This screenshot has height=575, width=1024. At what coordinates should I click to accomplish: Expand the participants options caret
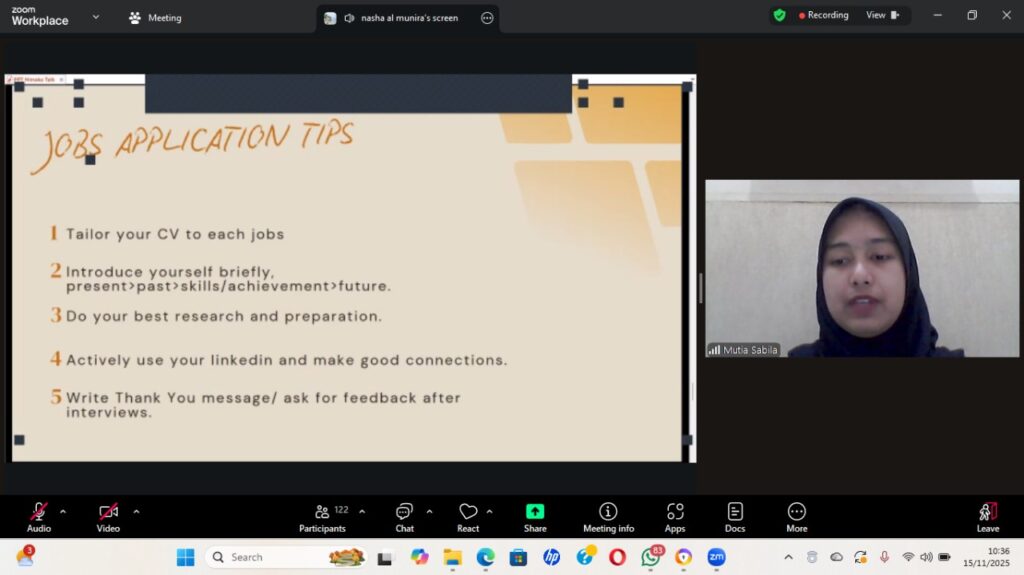[362, 511]
